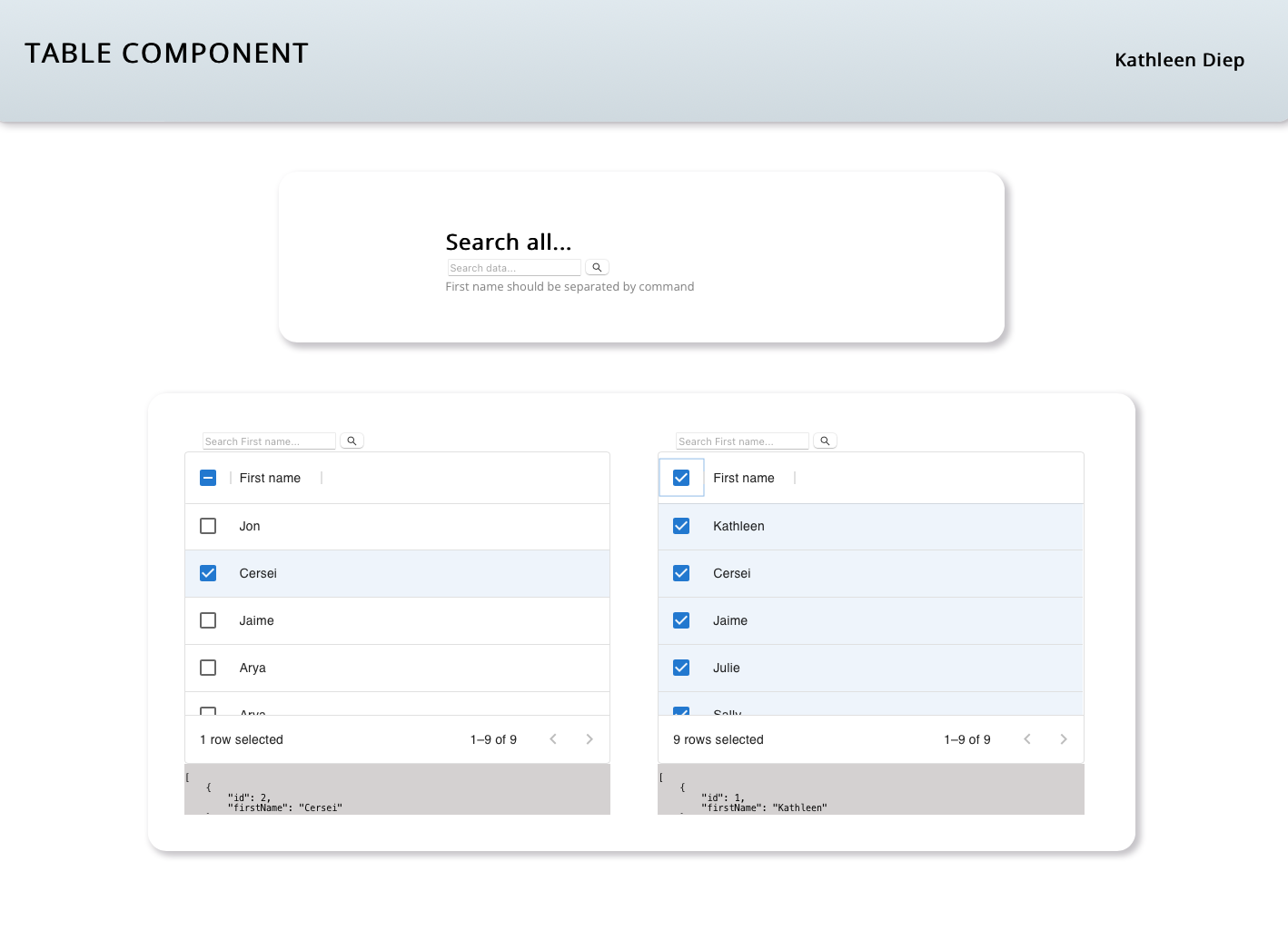The image size is (1288, 931).
Task: Click the First name helper text
Action: pyautogui.click(x=570, y=286)
